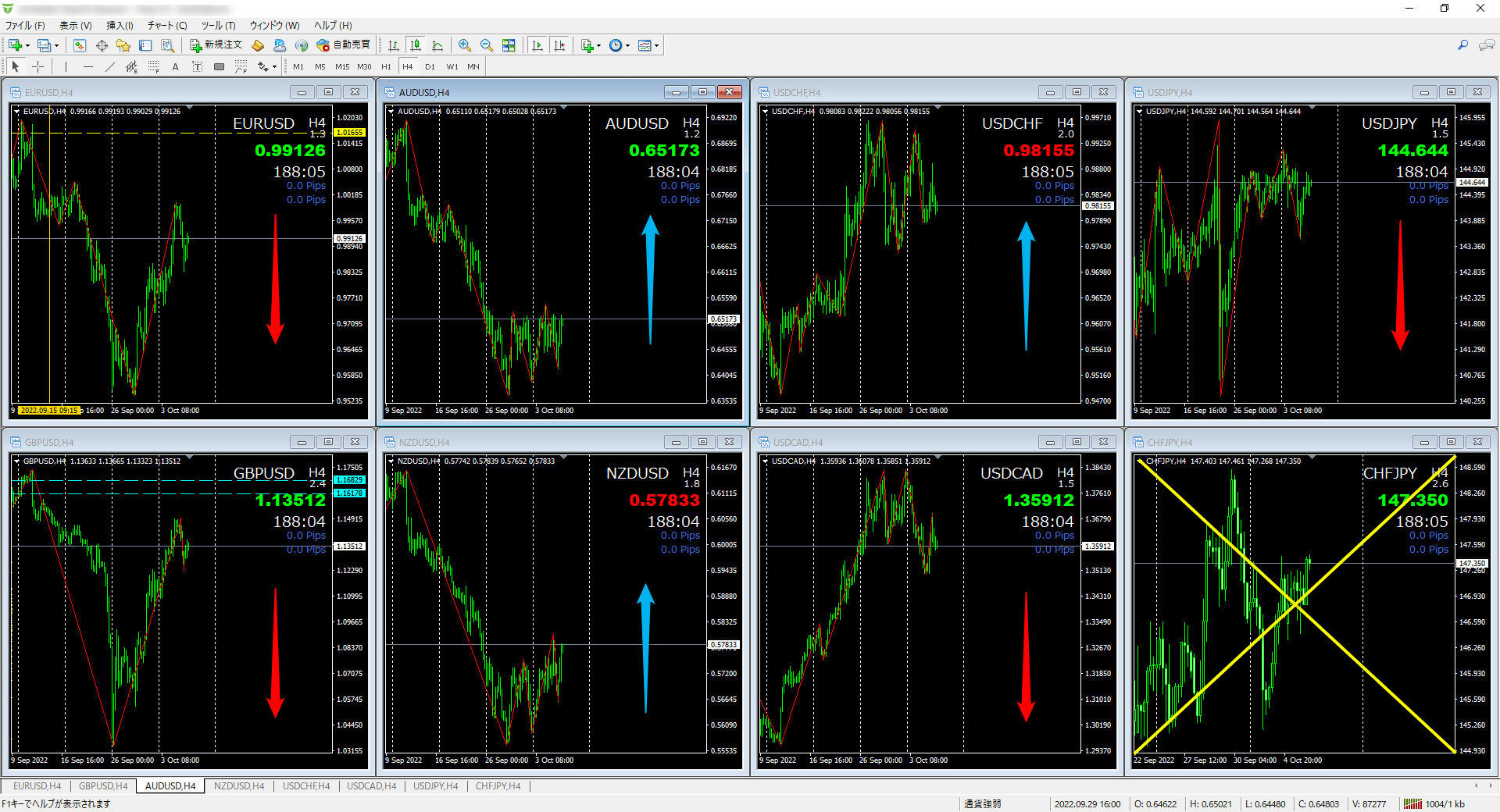Select the trendline drawing tool
Screen dimensions: 1500x812
[x=110, y=67]
